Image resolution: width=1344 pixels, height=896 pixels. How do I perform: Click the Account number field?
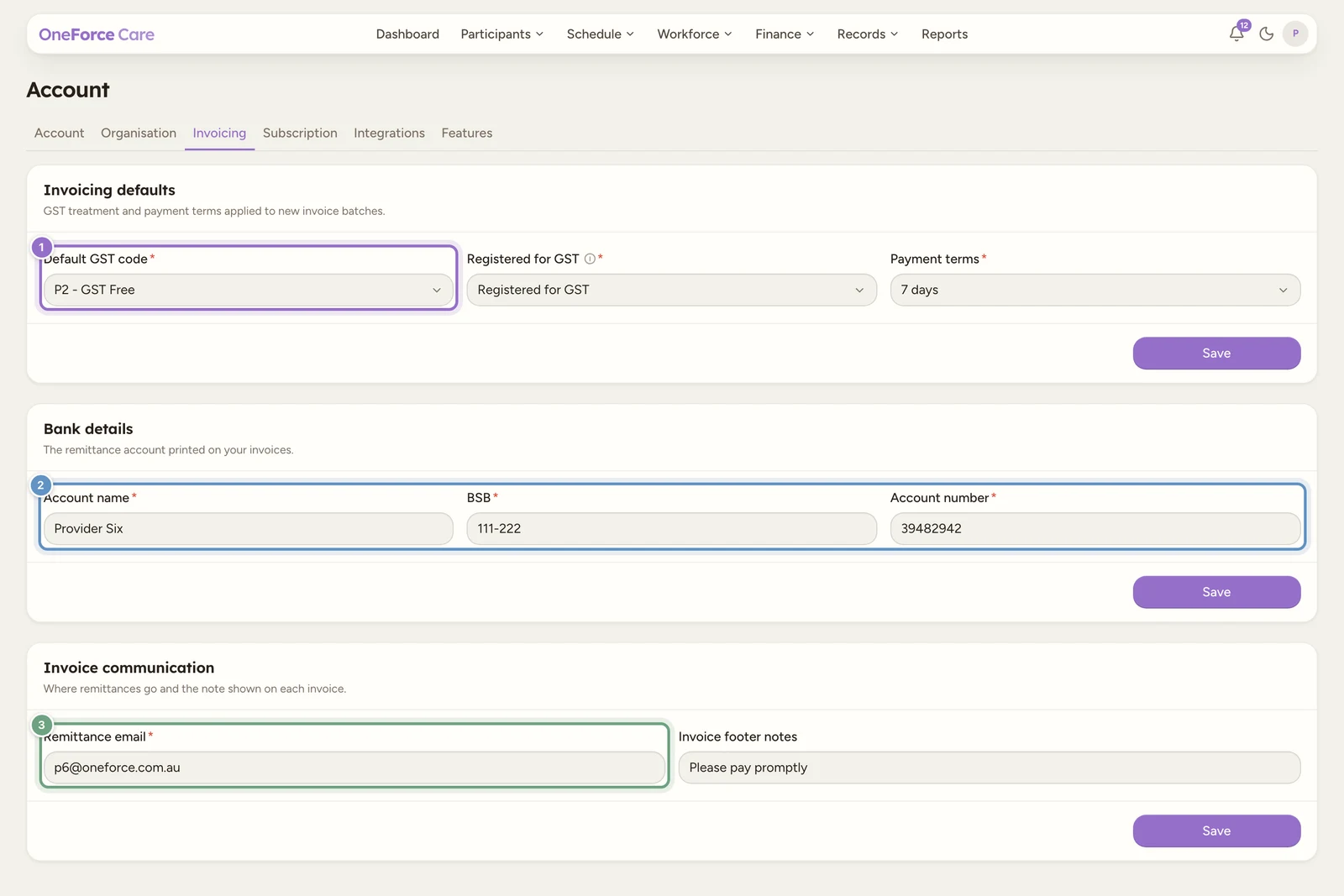[1095, 529]
